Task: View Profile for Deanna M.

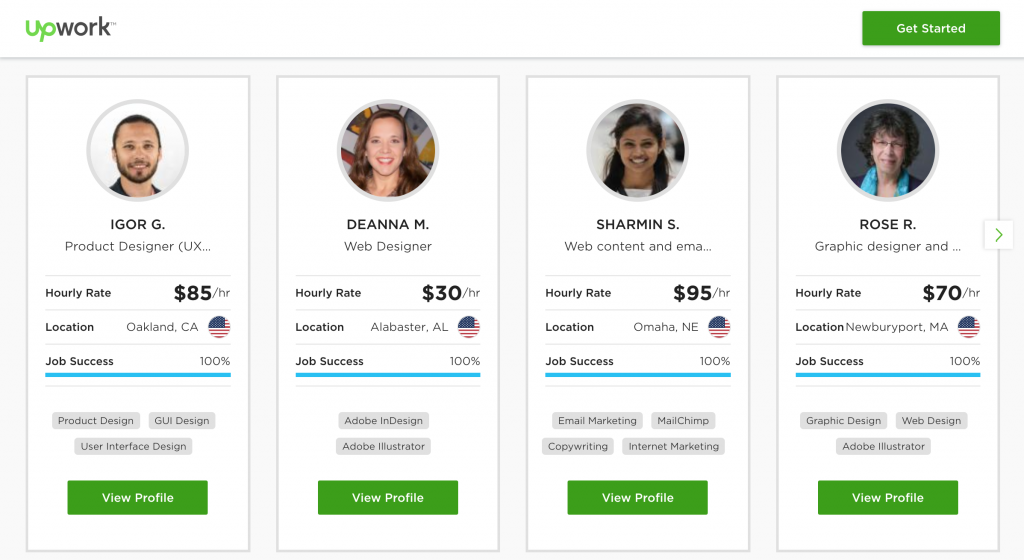Action: point(388,497)
